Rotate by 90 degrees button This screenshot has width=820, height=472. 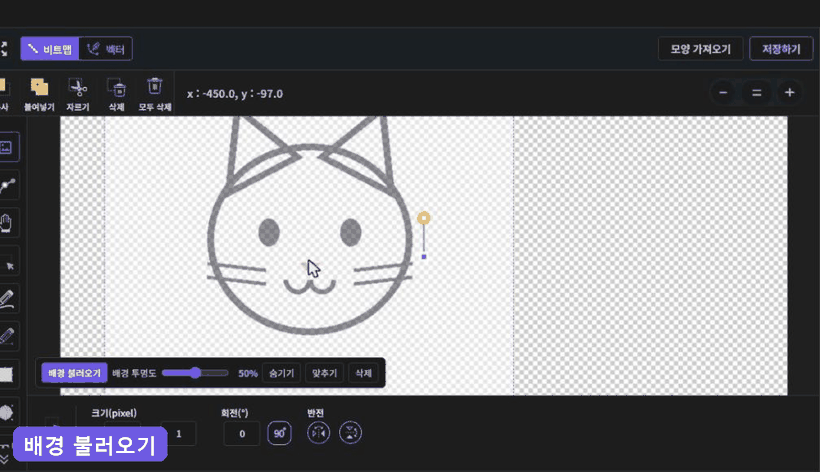279,433
